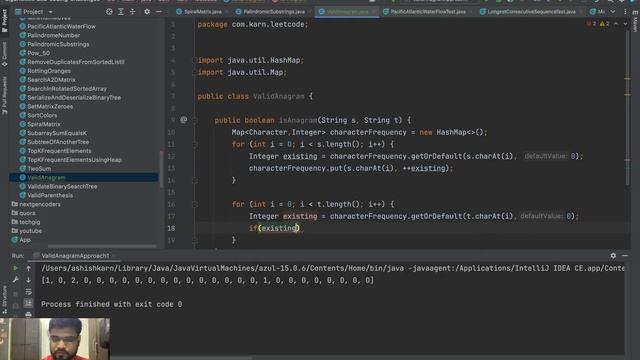The width and height of the screenshot is (640, 360).
Task: Show the hidden editor tabs dropdown
Action: click(x=613, y=12)
